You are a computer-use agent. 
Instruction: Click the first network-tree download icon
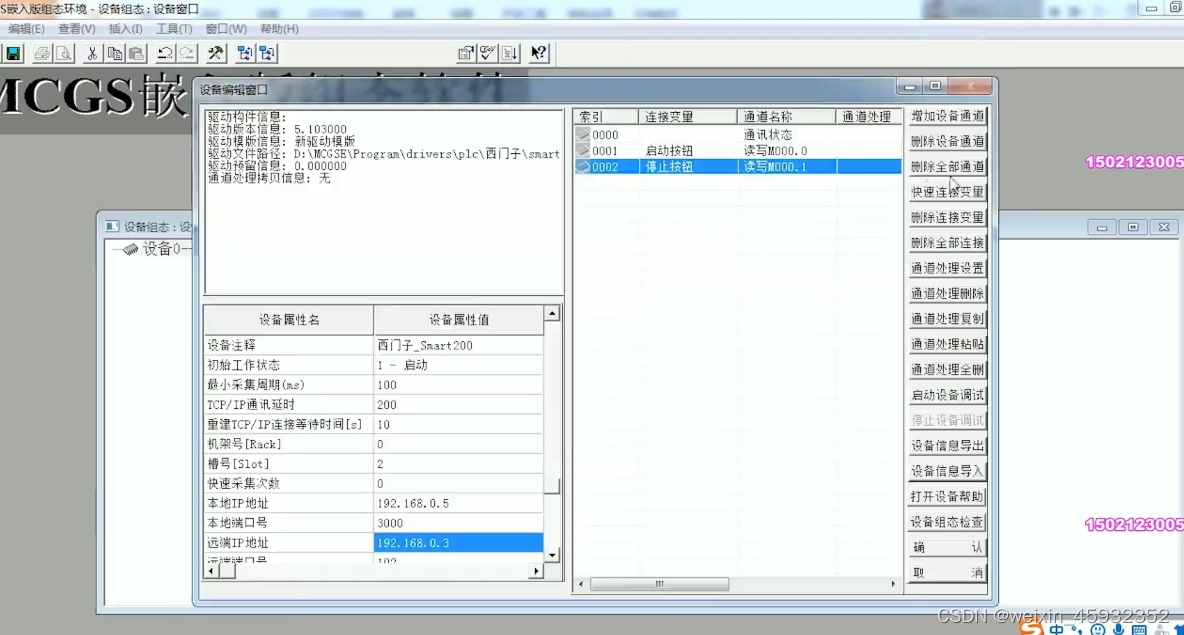click(245, 53)
